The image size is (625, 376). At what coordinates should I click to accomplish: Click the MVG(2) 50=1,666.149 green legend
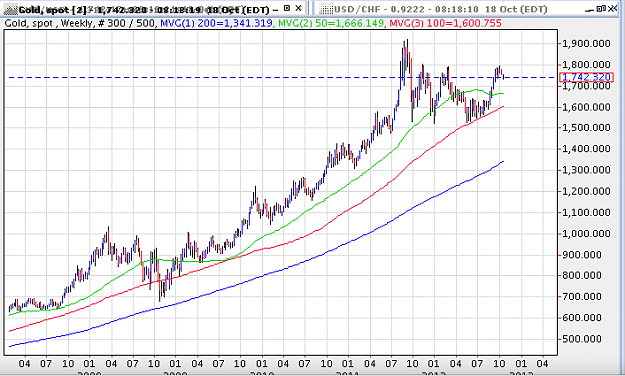[x=331, y=24]
